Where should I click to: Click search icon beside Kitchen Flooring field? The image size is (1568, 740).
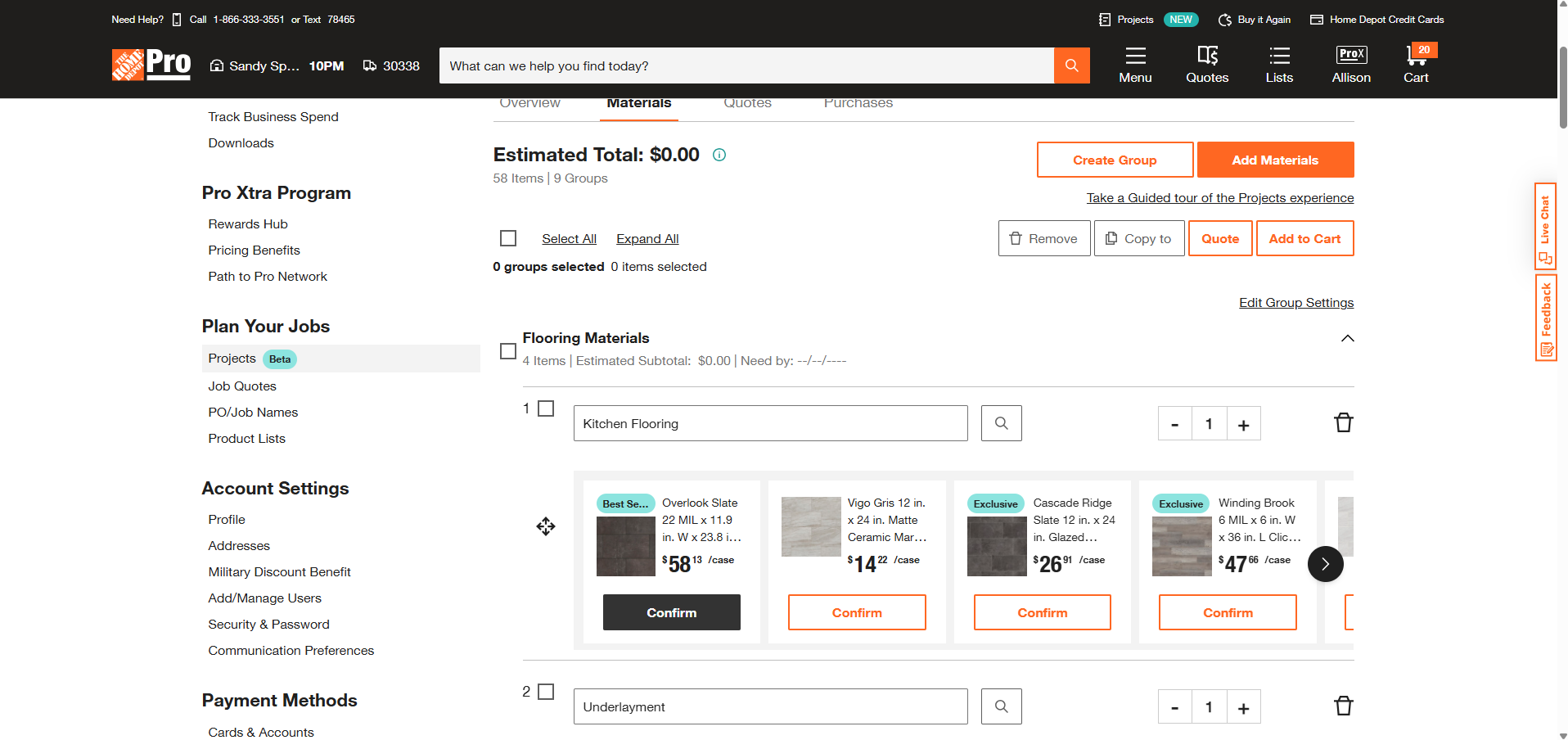[1001, 423]
